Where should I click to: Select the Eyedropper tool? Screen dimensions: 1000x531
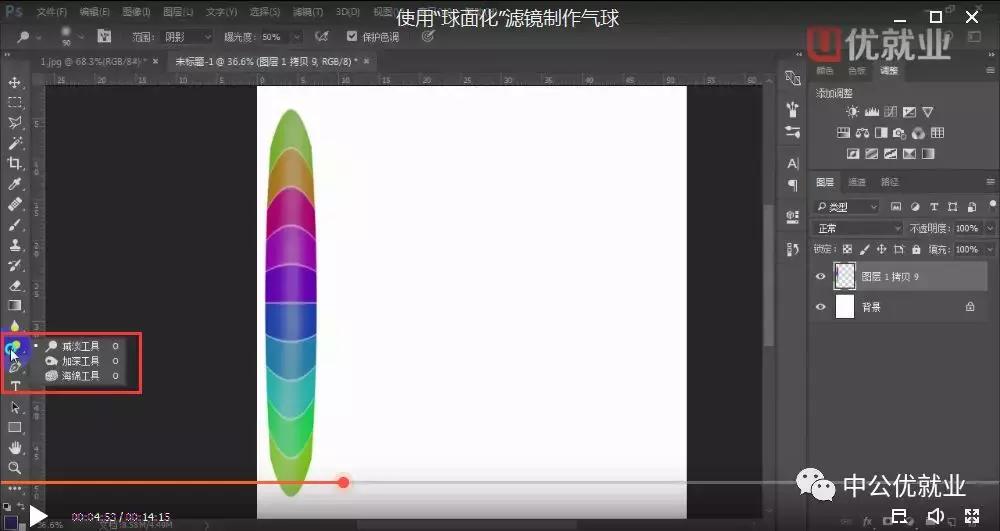click(x=15, y=184)
